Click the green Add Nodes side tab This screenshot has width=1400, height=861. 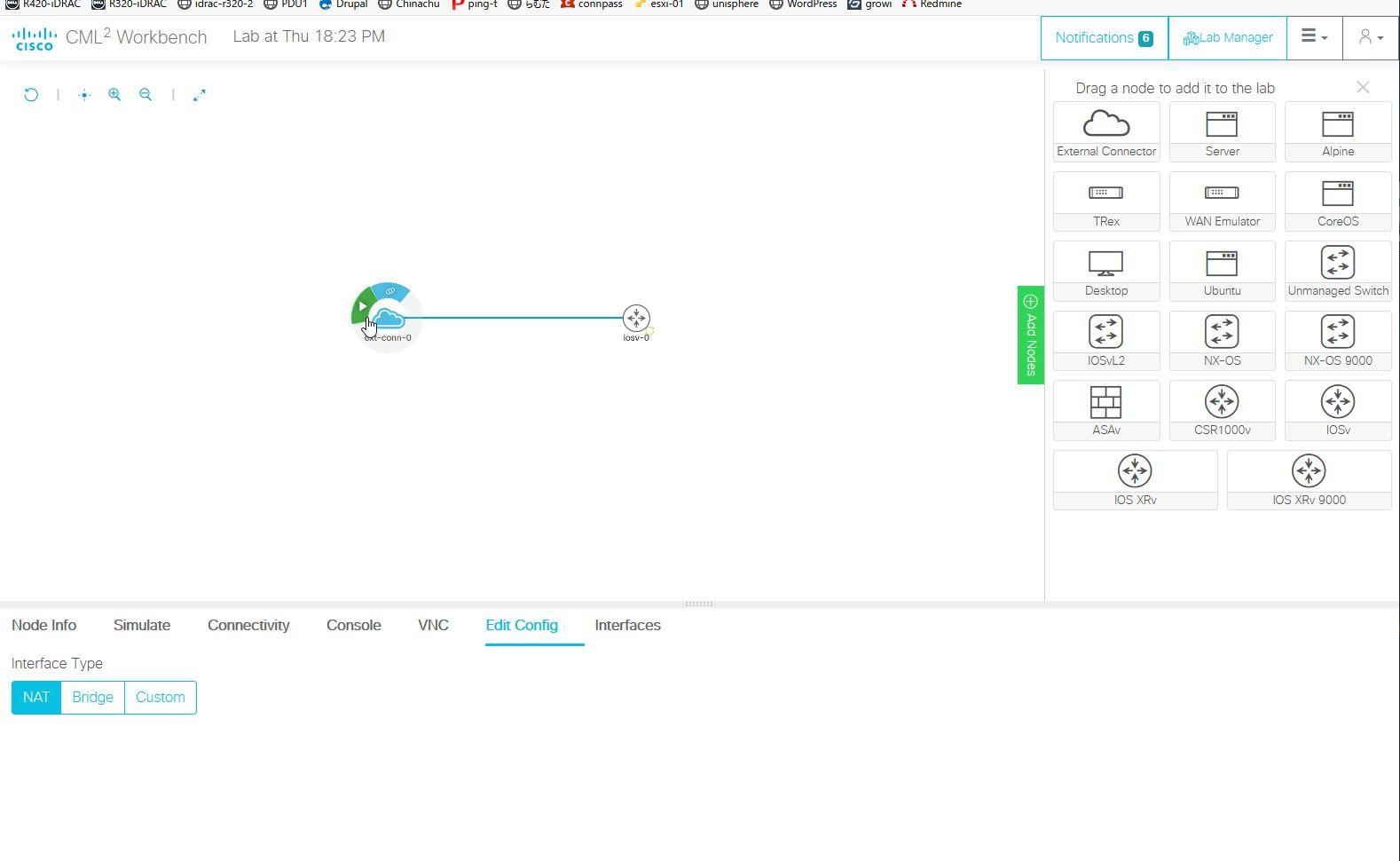pyautogui.click(x=1031, y=335)
